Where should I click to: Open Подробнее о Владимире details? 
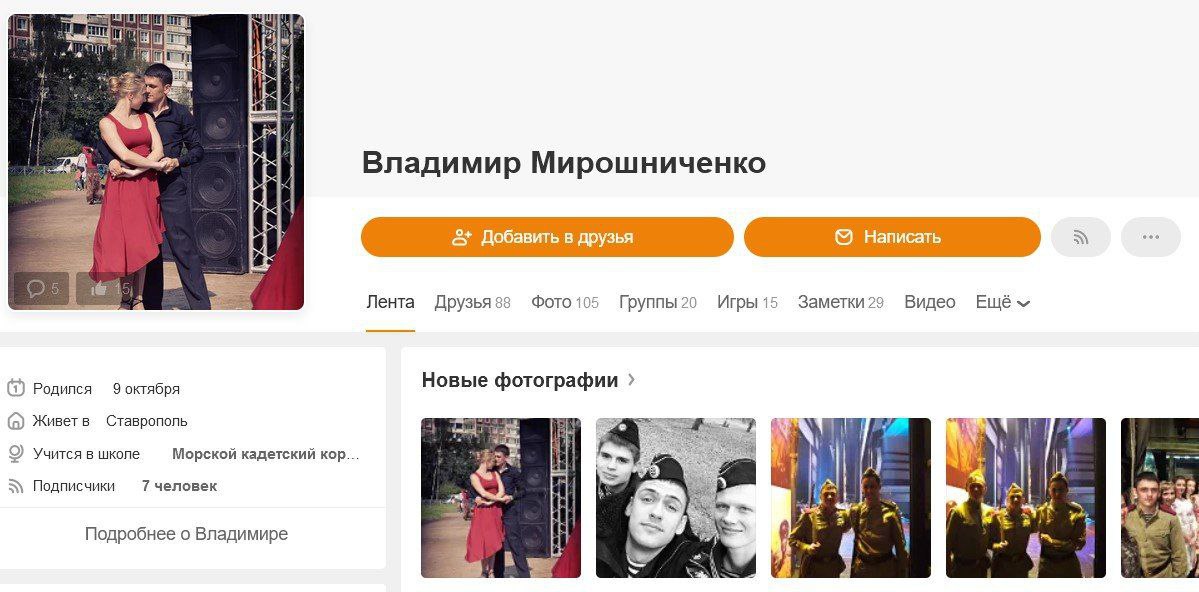point(187,534)
